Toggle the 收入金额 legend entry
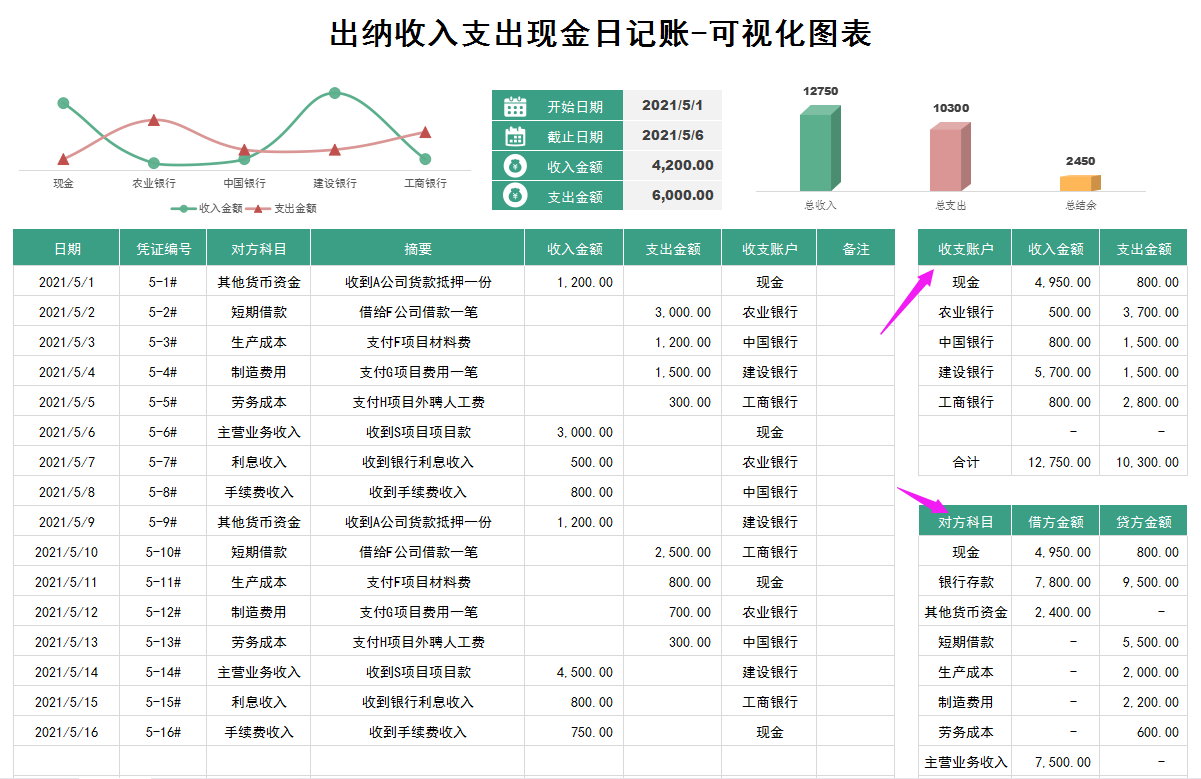 click(x=216, y=208)
